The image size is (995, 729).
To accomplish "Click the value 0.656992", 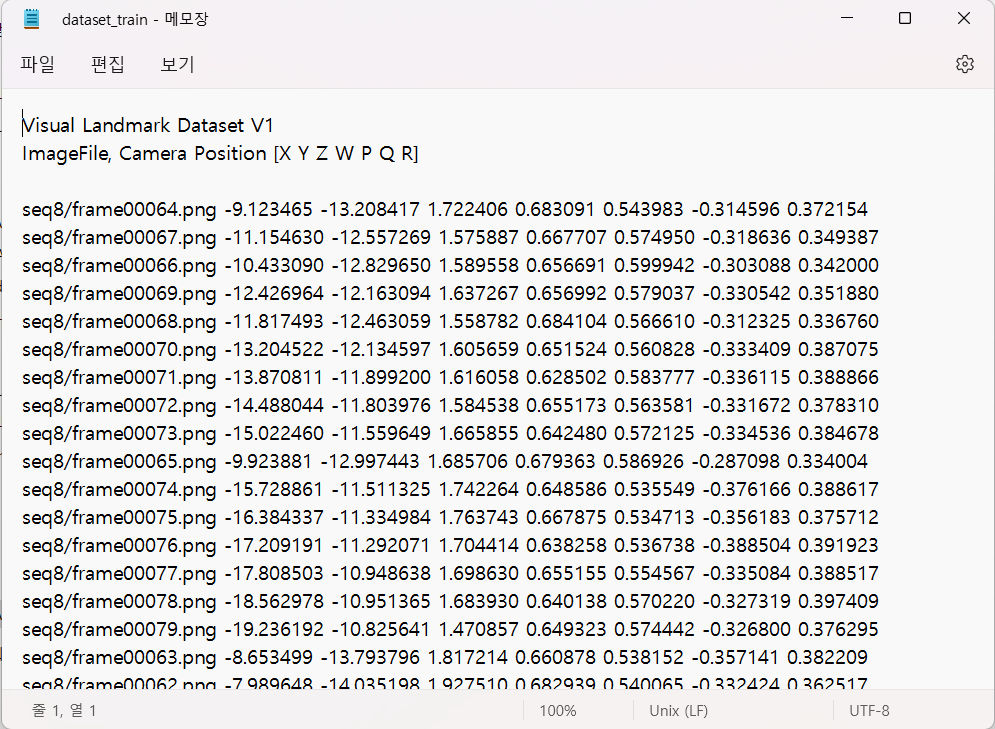I will (566, 293).
